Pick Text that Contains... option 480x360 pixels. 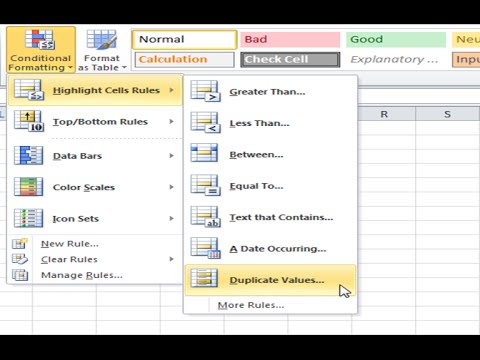point(270,217)
